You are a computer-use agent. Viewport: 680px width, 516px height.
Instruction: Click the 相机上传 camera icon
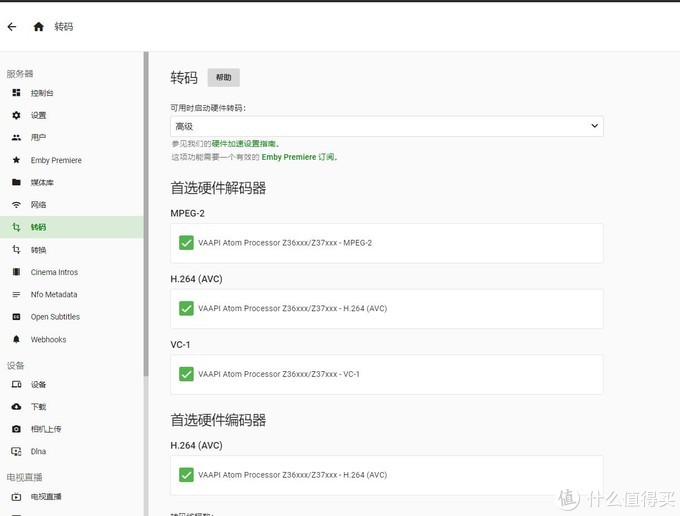pyautogui.click(x=16, y=429)
